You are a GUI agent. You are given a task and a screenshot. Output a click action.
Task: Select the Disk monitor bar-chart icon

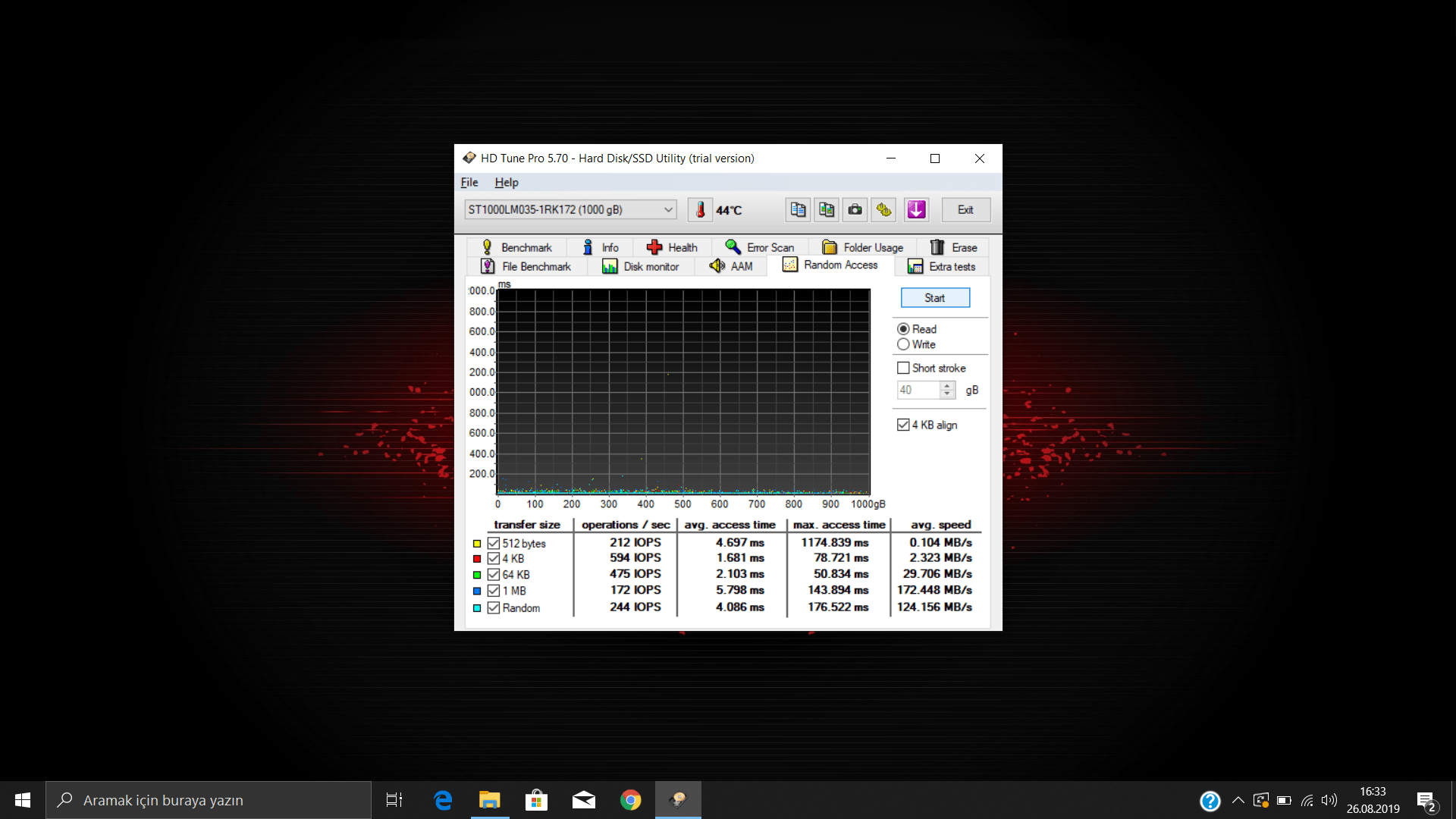[x=611, y=266]
